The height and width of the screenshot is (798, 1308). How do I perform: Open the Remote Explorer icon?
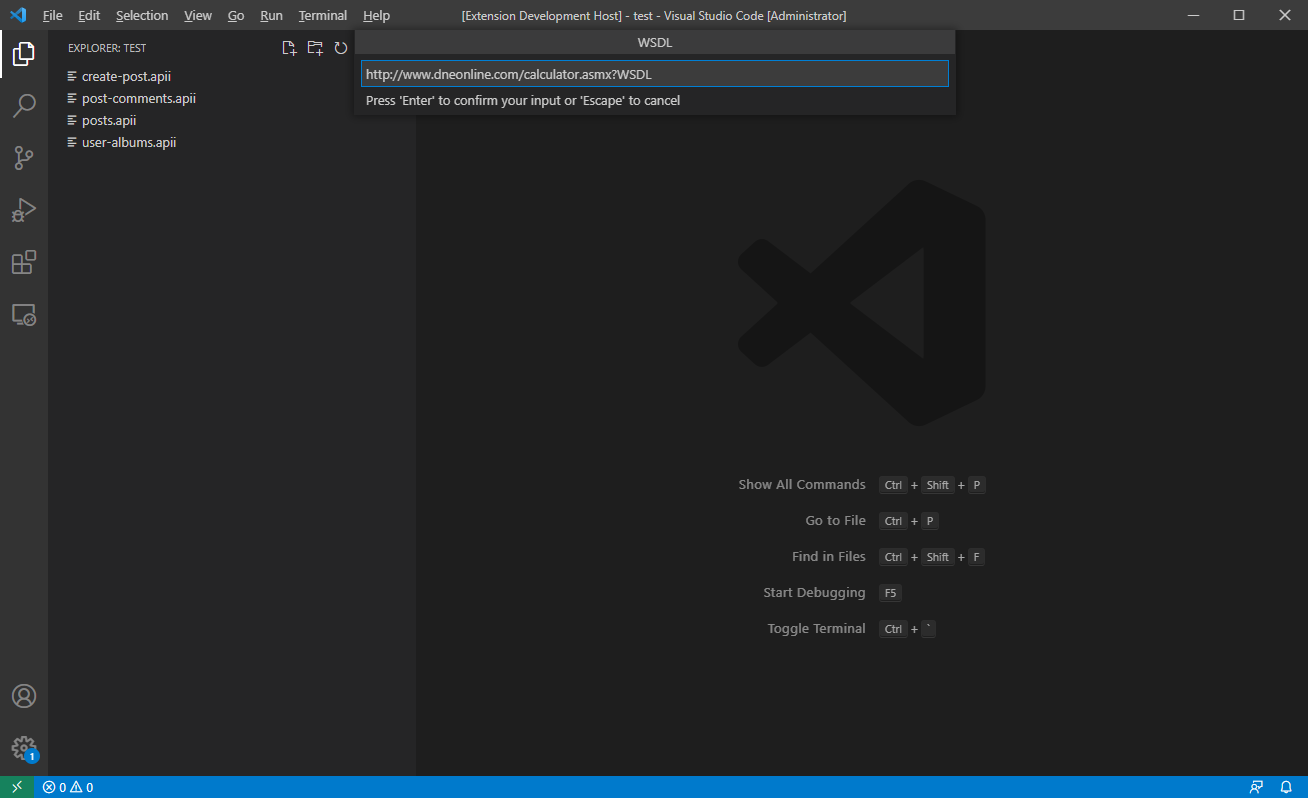[24, 315]
